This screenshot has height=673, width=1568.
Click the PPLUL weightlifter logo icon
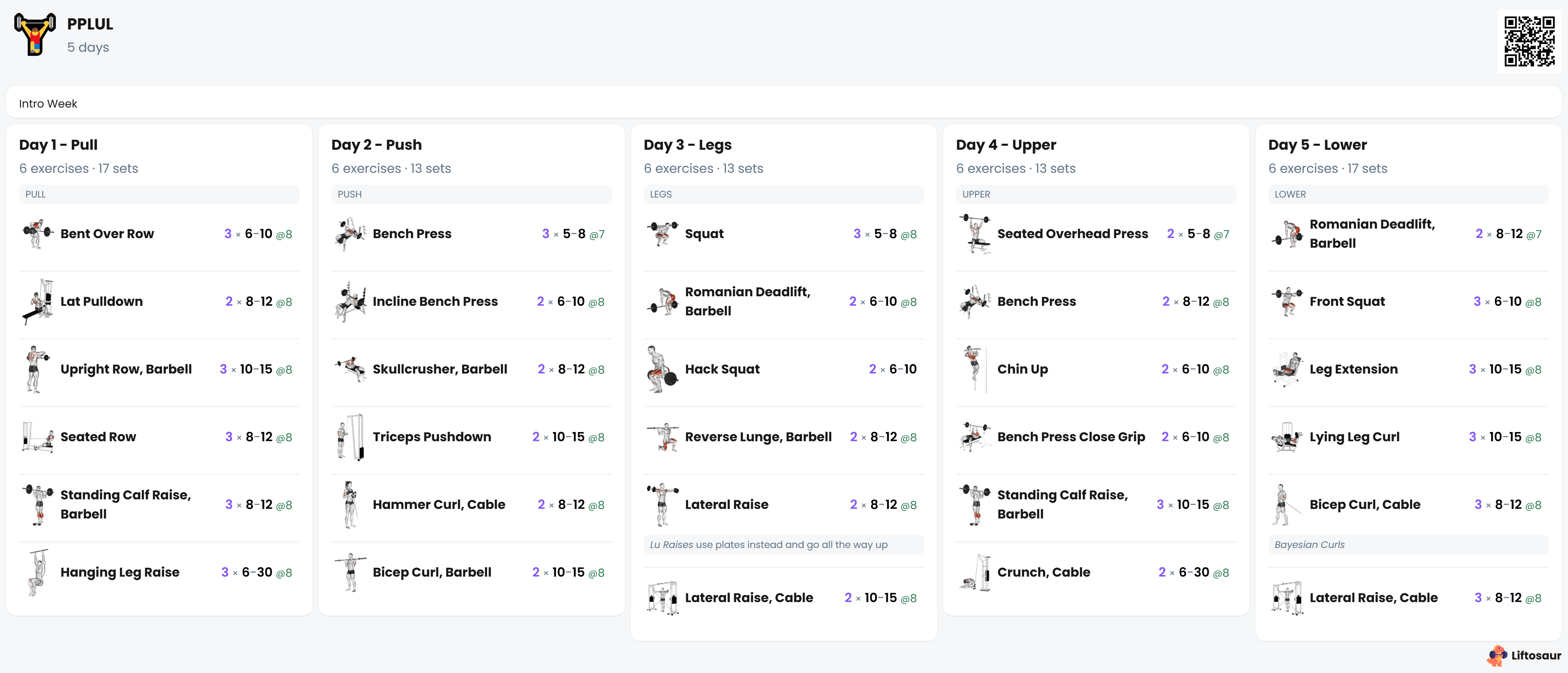click(x=35, y=34)
